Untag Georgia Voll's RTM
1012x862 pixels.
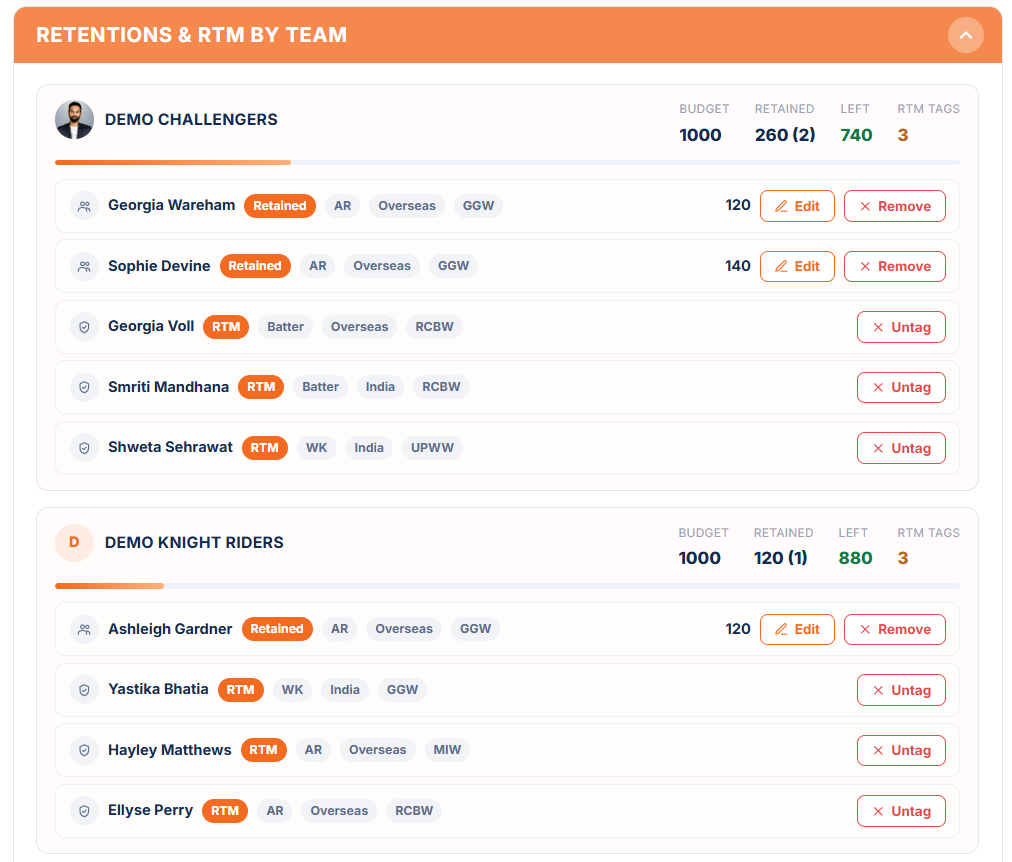[901, 327]
